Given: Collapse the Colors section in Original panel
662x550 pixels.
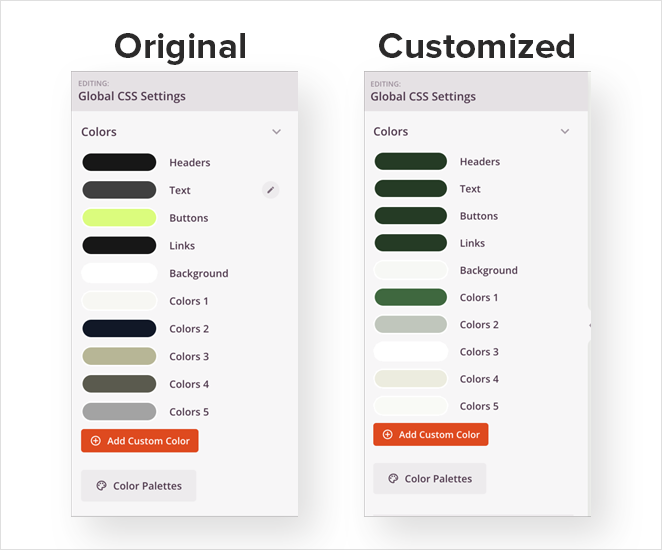Looking at the screenshot, I should tap(276, 132).
